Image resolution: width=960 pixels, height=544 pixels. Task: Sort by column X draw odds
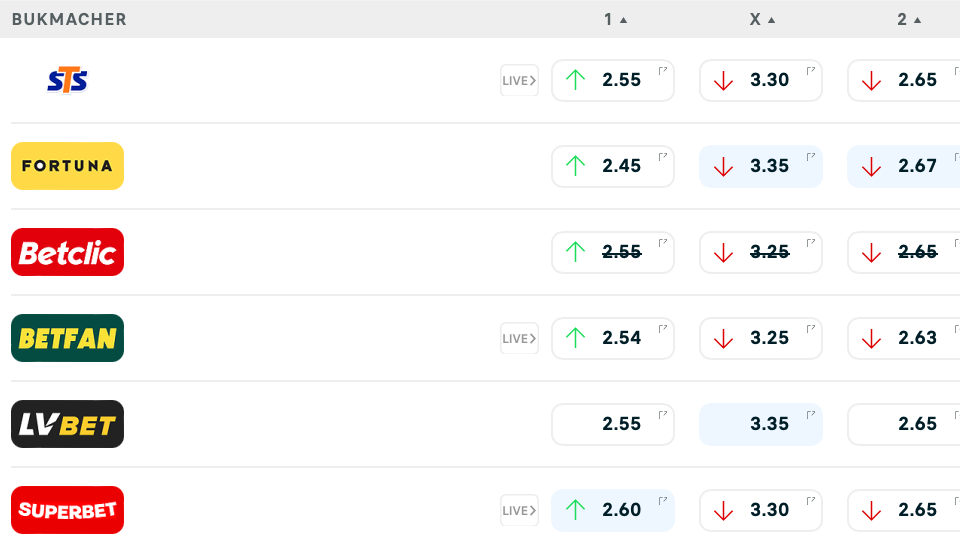coord(762,19)
